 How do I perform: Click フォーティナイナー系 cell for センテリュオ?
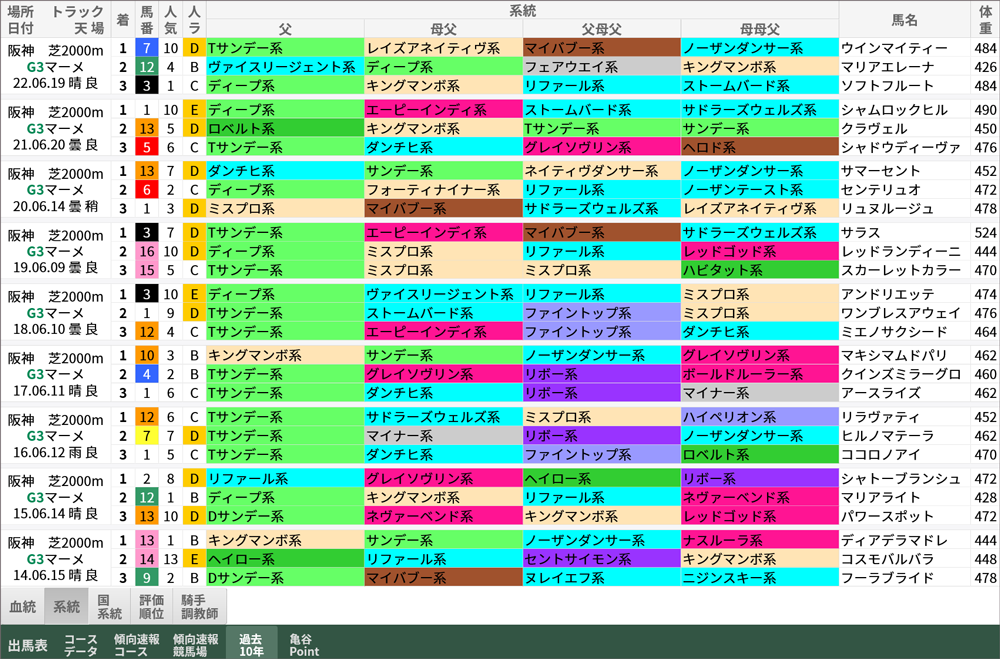click(443, 189)
